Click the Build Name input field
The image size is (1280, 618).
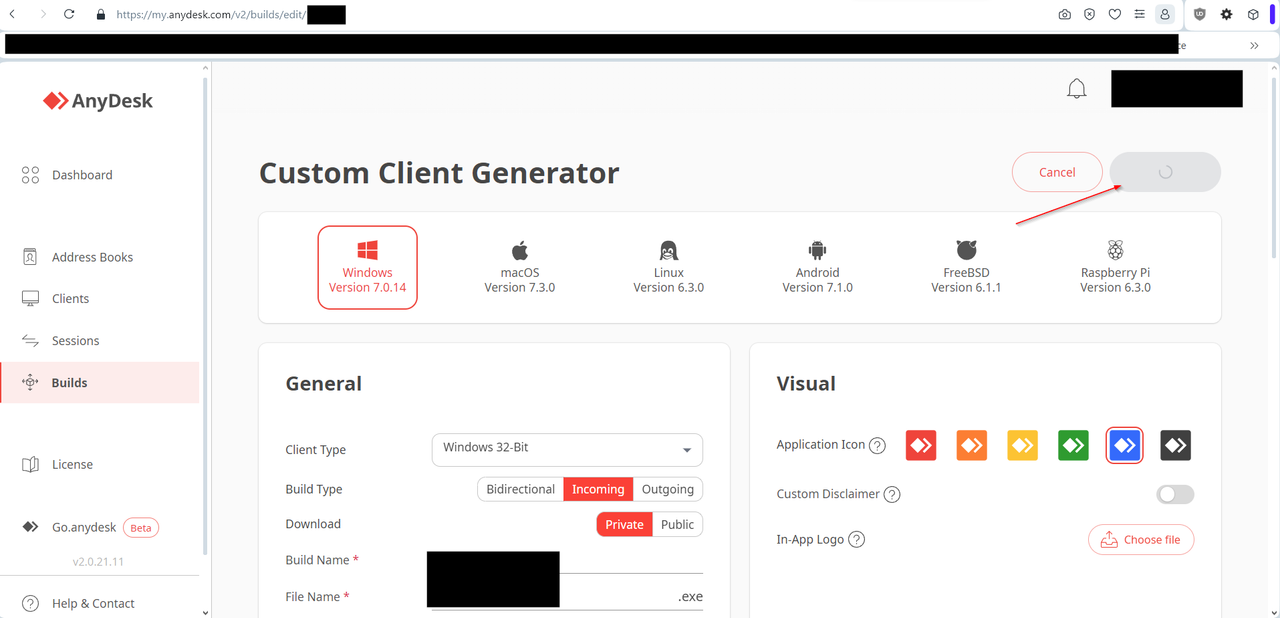click(x=567, y=560)
